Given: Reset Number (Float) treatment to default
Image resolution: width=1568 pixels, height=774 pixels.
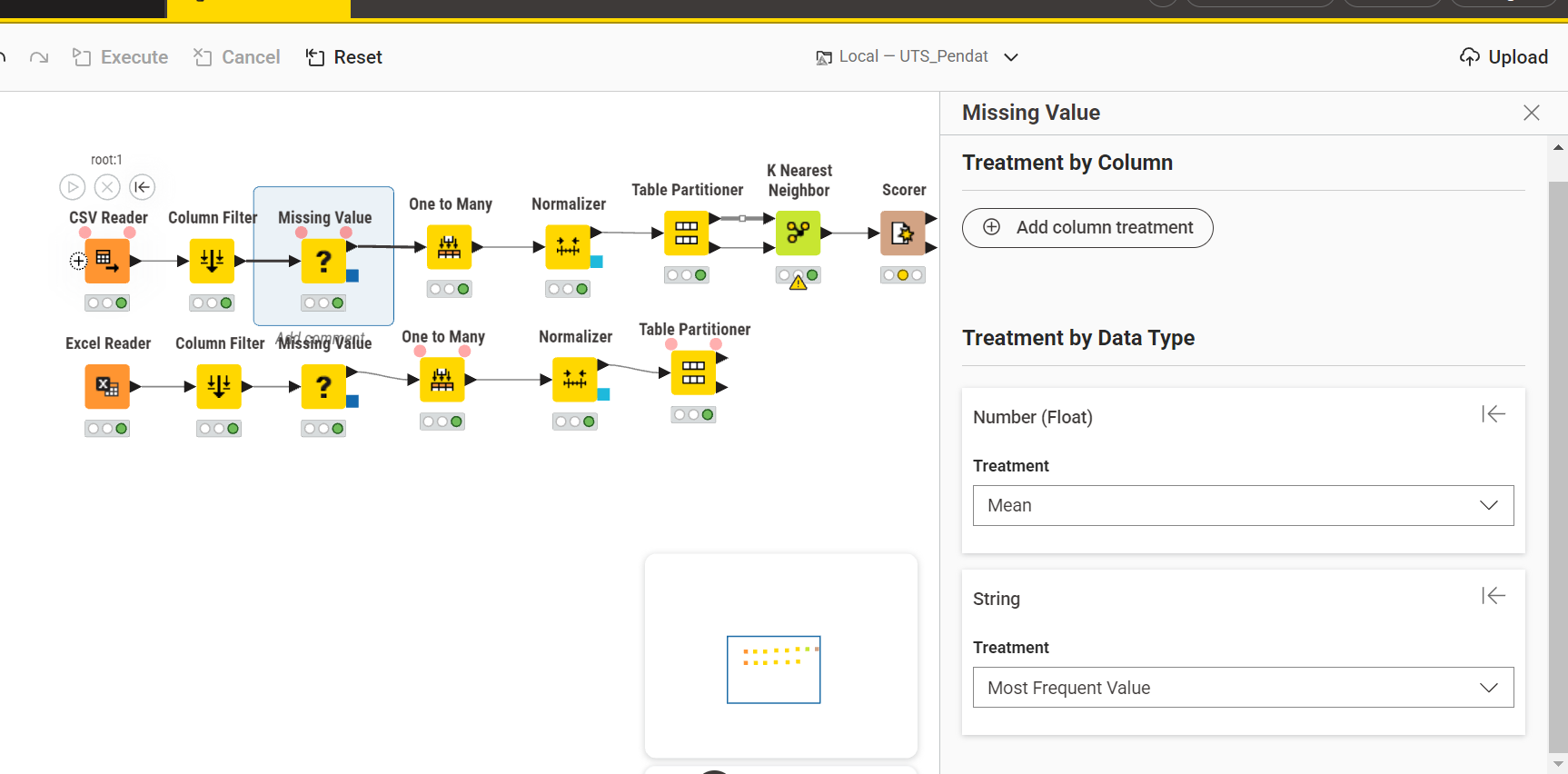Looking at the screenshot, I should [x=1494, y=414].
